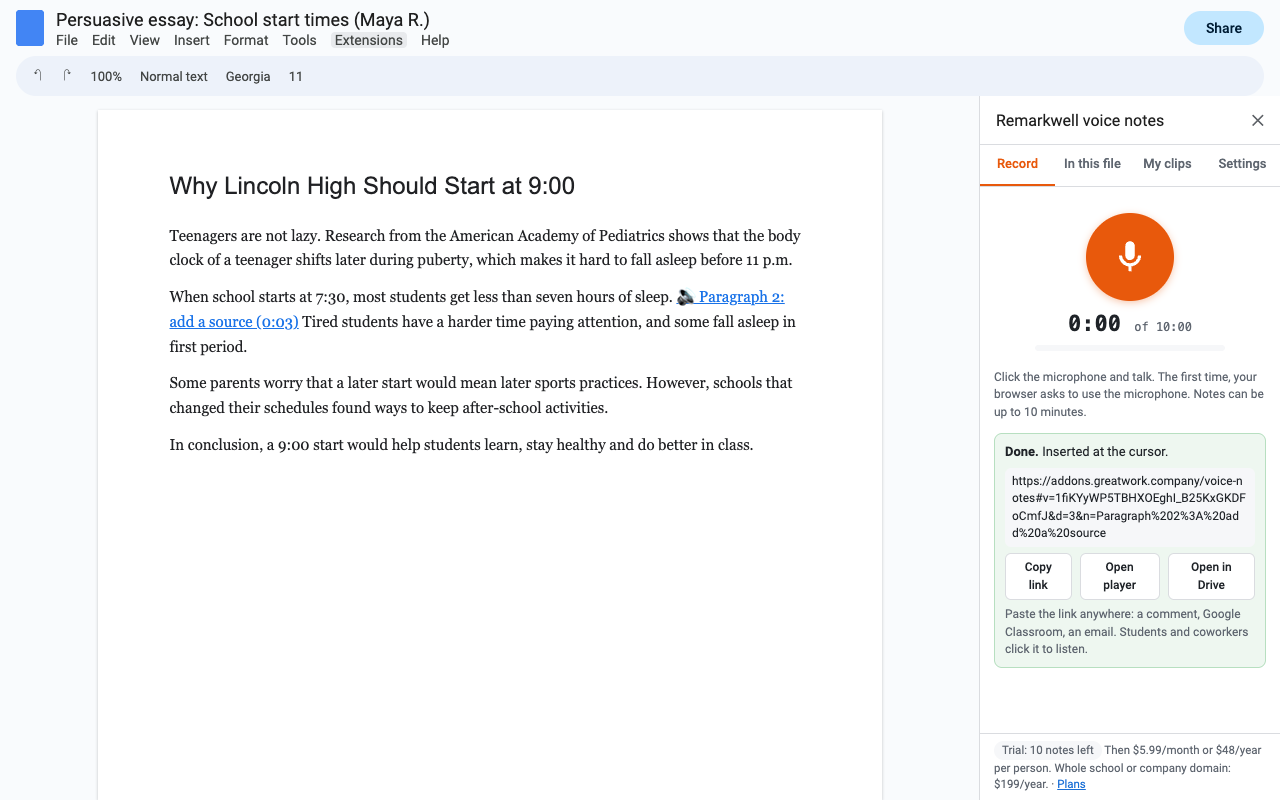Viewport: 1280px width, 800px height.
Task: Click the document title 'Persuasive essay: School start times'
Action: point(243,19)
